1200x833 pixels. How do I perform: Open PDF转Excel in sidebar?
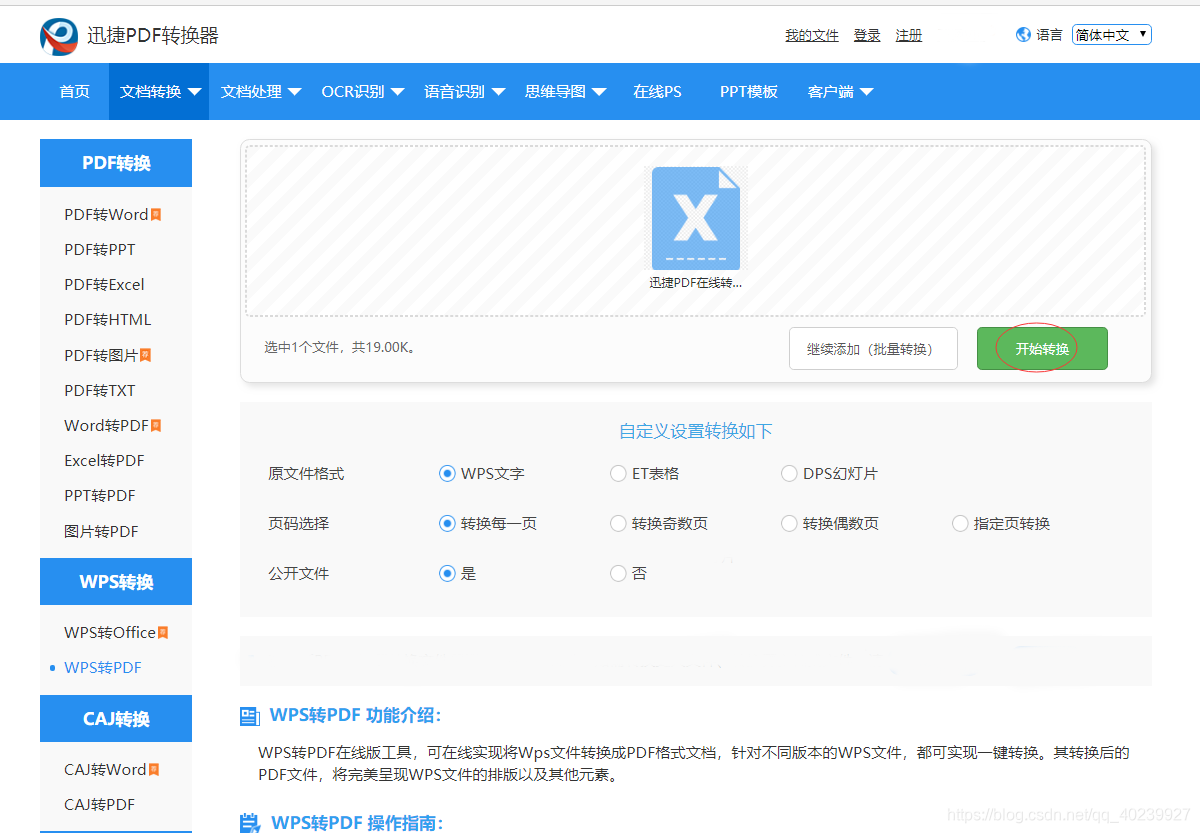pyautogui.click(x=105, y=285)
